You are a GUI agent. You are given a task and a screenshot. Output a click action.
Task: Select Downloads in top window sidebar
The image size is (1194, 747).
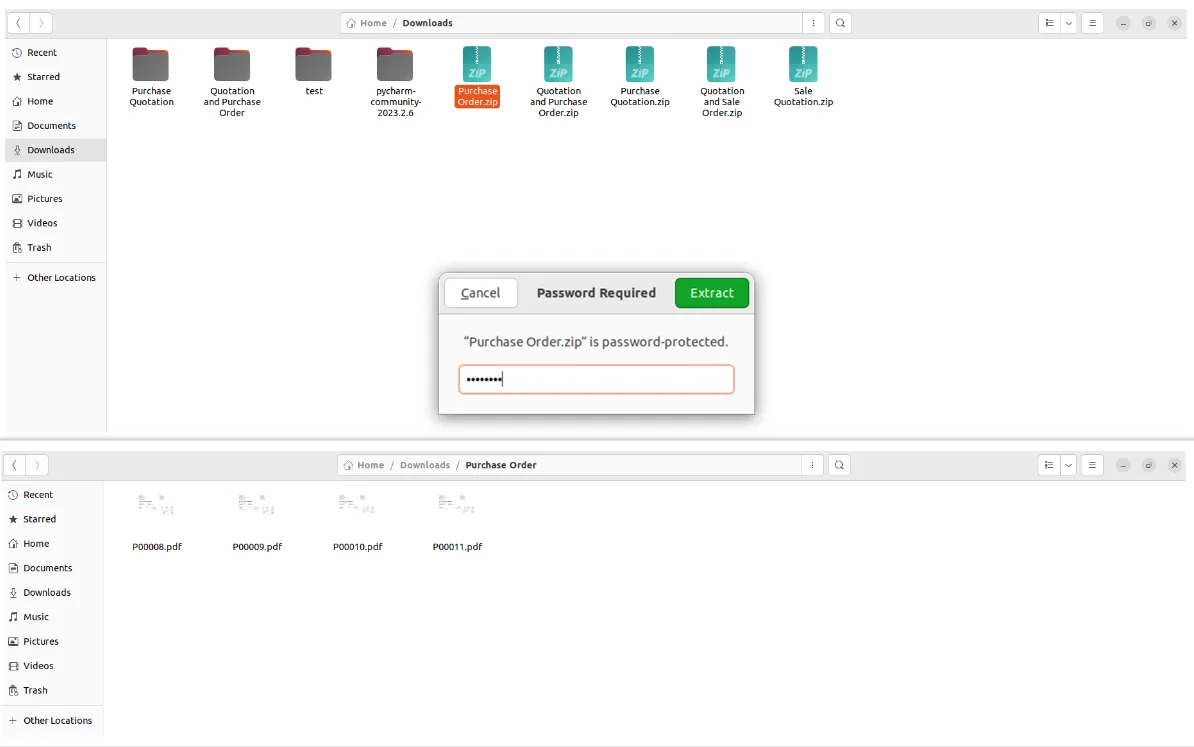point(56,150)
